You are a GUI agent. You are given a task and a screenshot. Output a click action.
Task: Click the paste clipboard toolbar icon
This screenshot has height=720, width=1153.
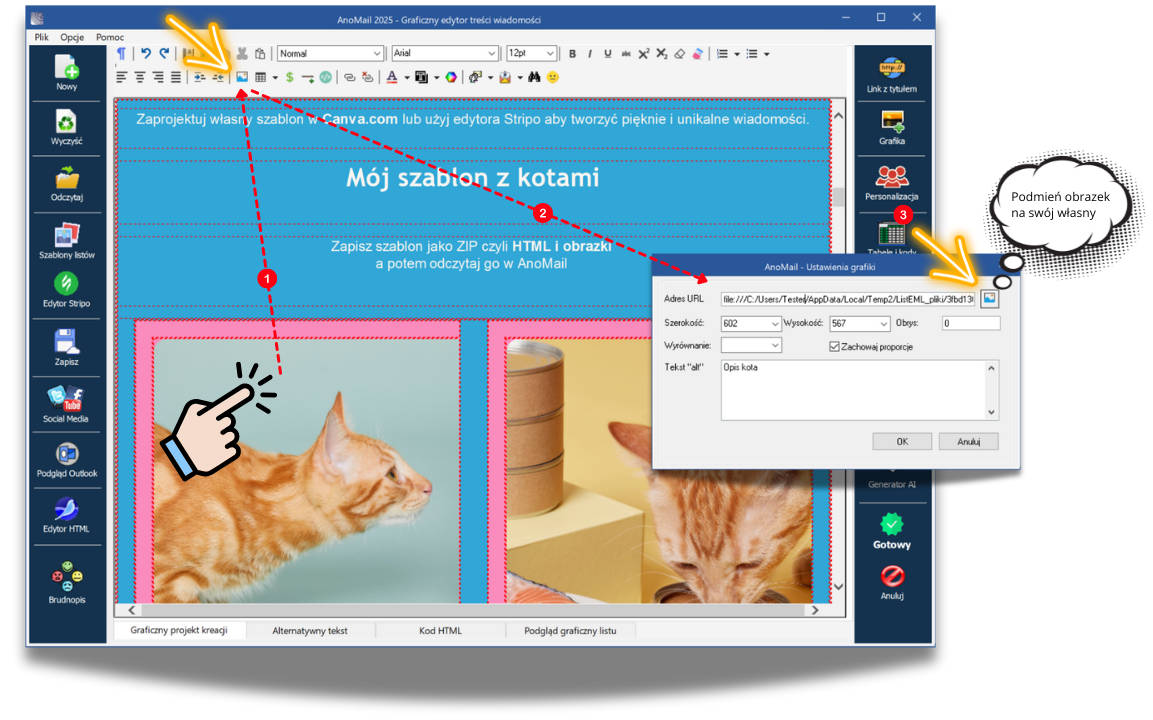click(x=260, y=53)
